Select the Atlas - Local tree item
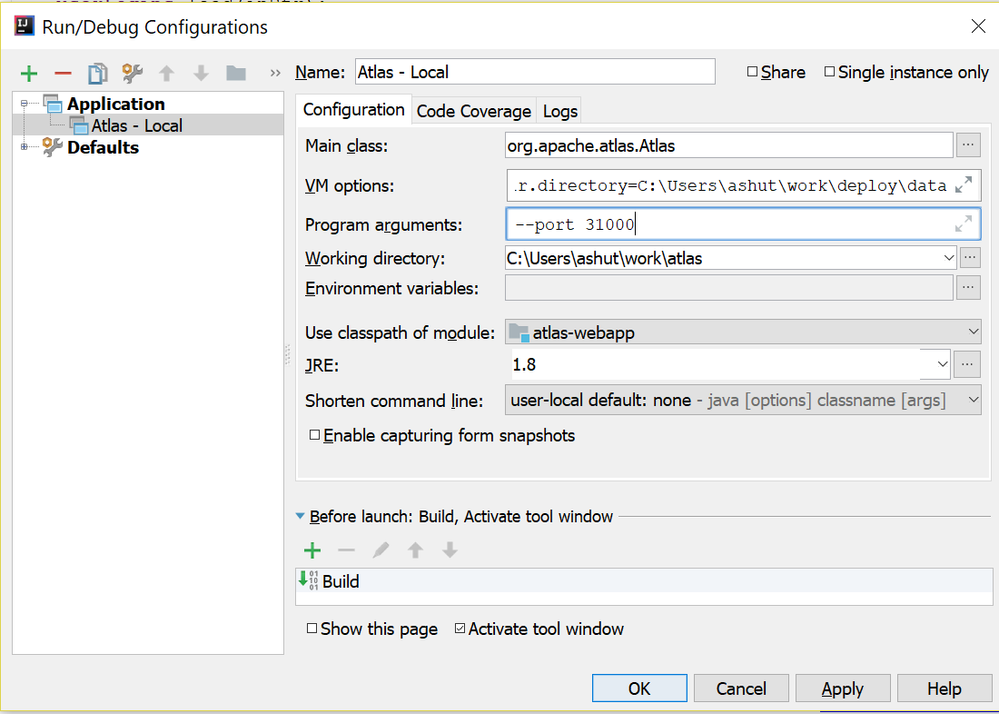Image resolution: width=999 pixels, height=714 pixels. [x=136, y=126]
